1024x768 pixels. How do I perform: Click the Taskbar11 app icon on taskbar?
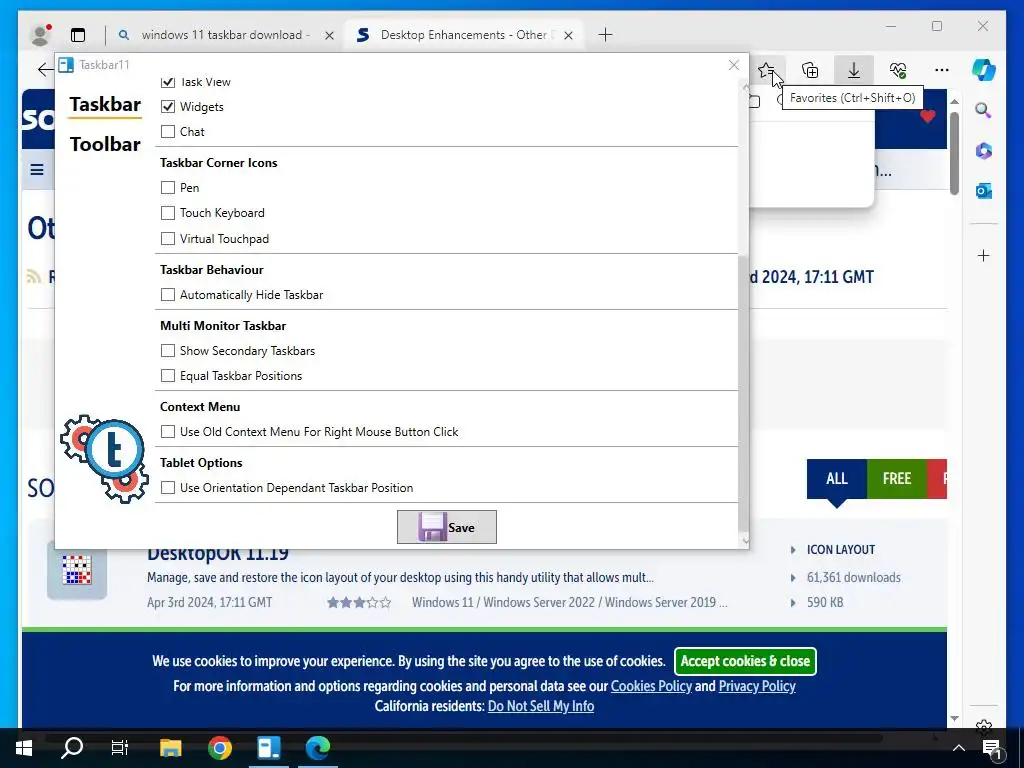[x=268, y=748]
